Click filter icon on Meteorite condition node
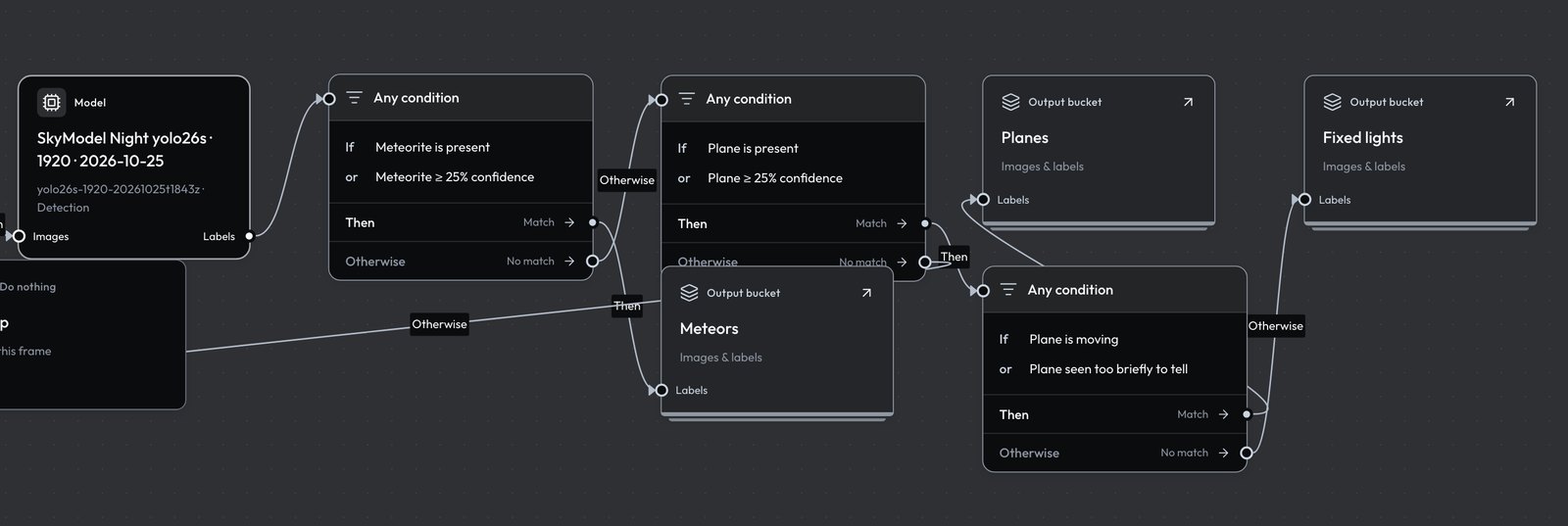 (x=355, y=98)
